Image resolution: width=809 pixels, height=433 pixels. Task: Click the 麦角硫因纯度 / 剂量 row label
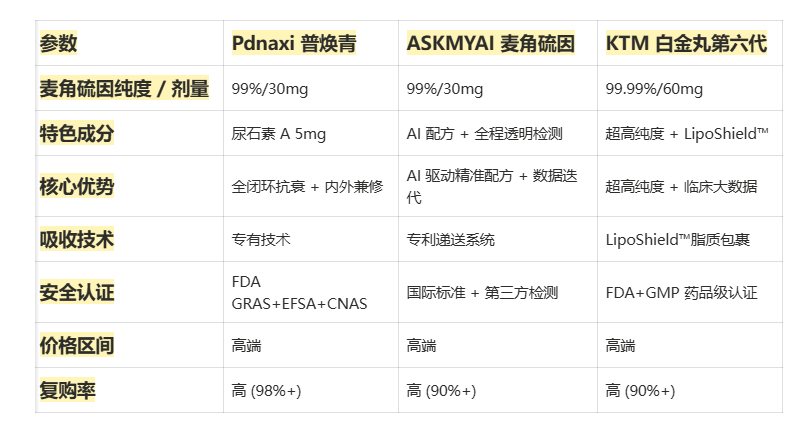pos(124,89)
